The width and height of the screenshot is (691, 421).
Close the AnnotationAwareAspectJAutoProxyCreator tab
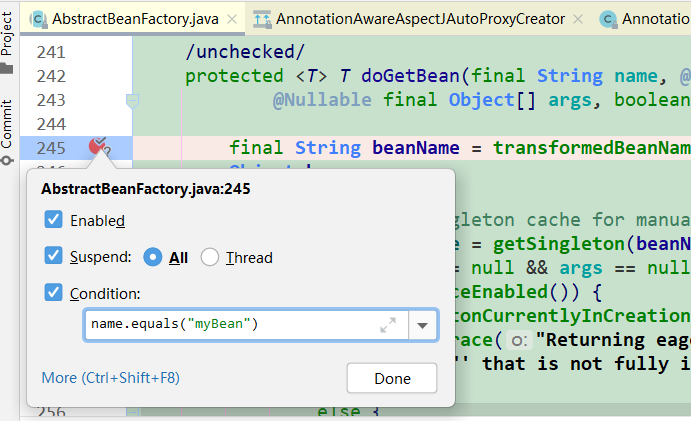[x=578, y=19]
